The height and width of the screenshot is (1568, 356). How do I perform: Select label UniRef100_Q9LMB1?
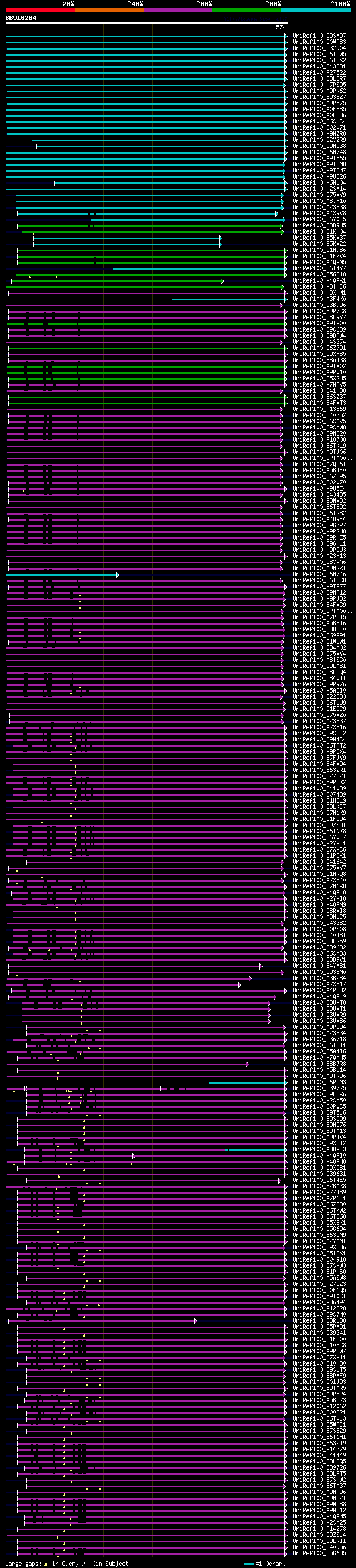pos(319,666)
